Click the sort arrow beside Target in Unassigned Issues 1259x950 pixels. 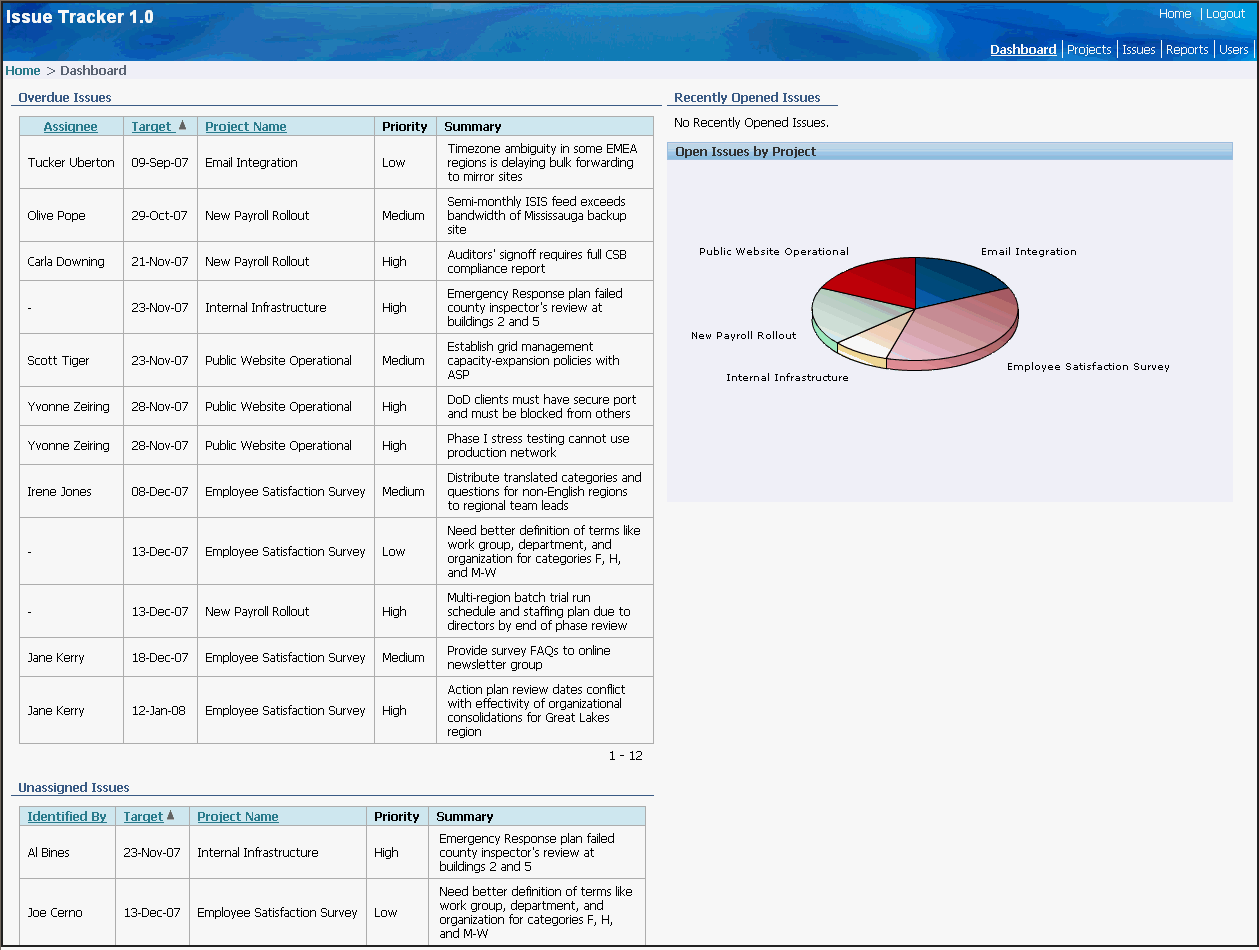click(x=171, y=816)
